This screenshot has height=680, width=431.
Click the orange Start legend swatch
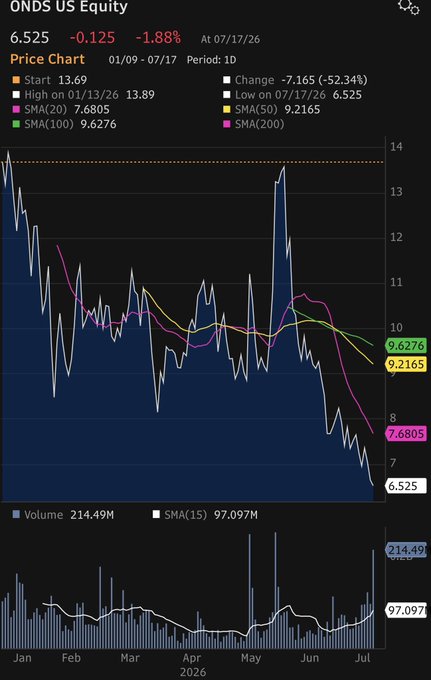tap(16, 80)
